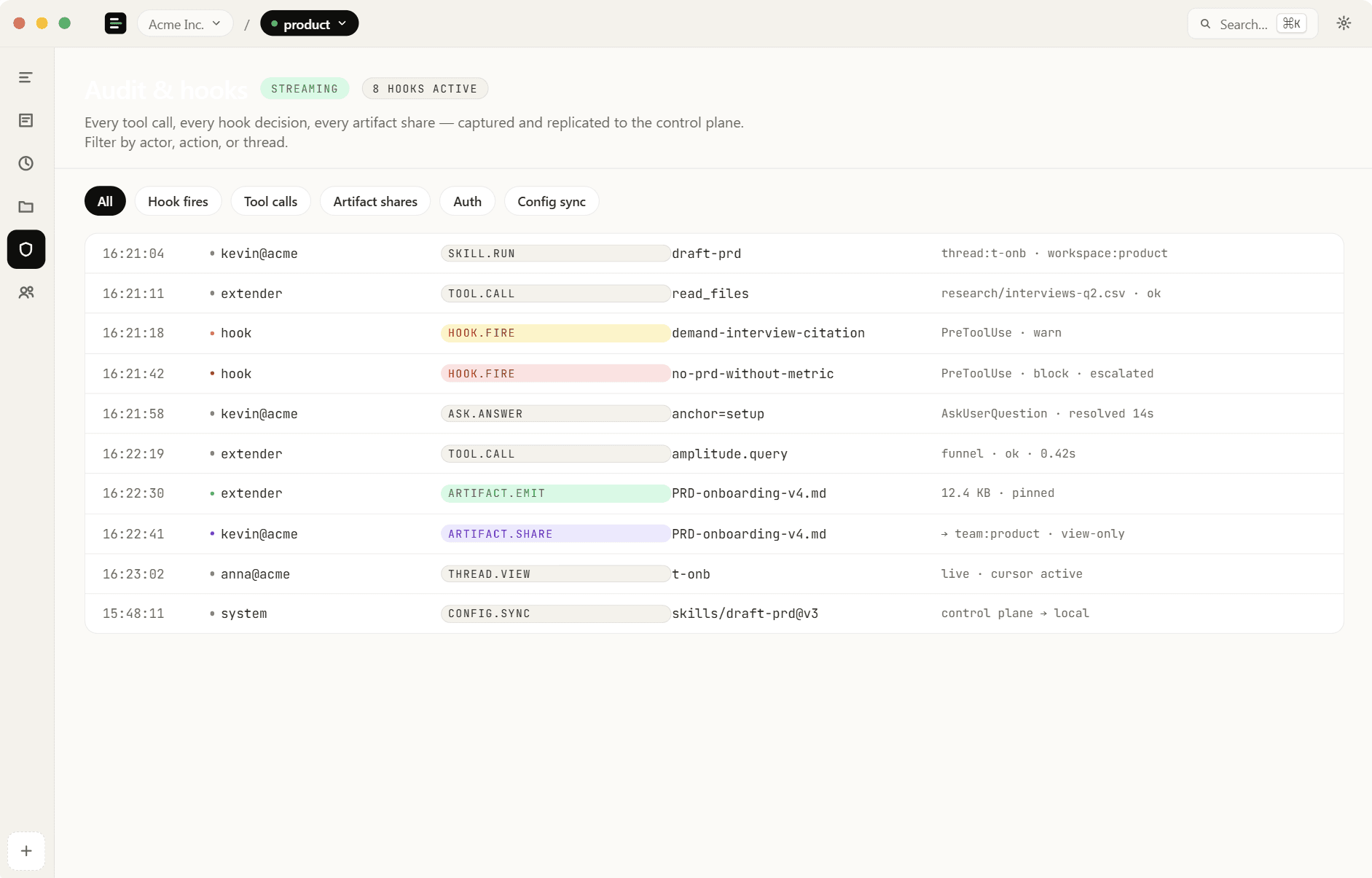Click red HOOK.FIRE tag for no-prd-without-metric
Screen dimensions: 1372x878
coord(555,374)
